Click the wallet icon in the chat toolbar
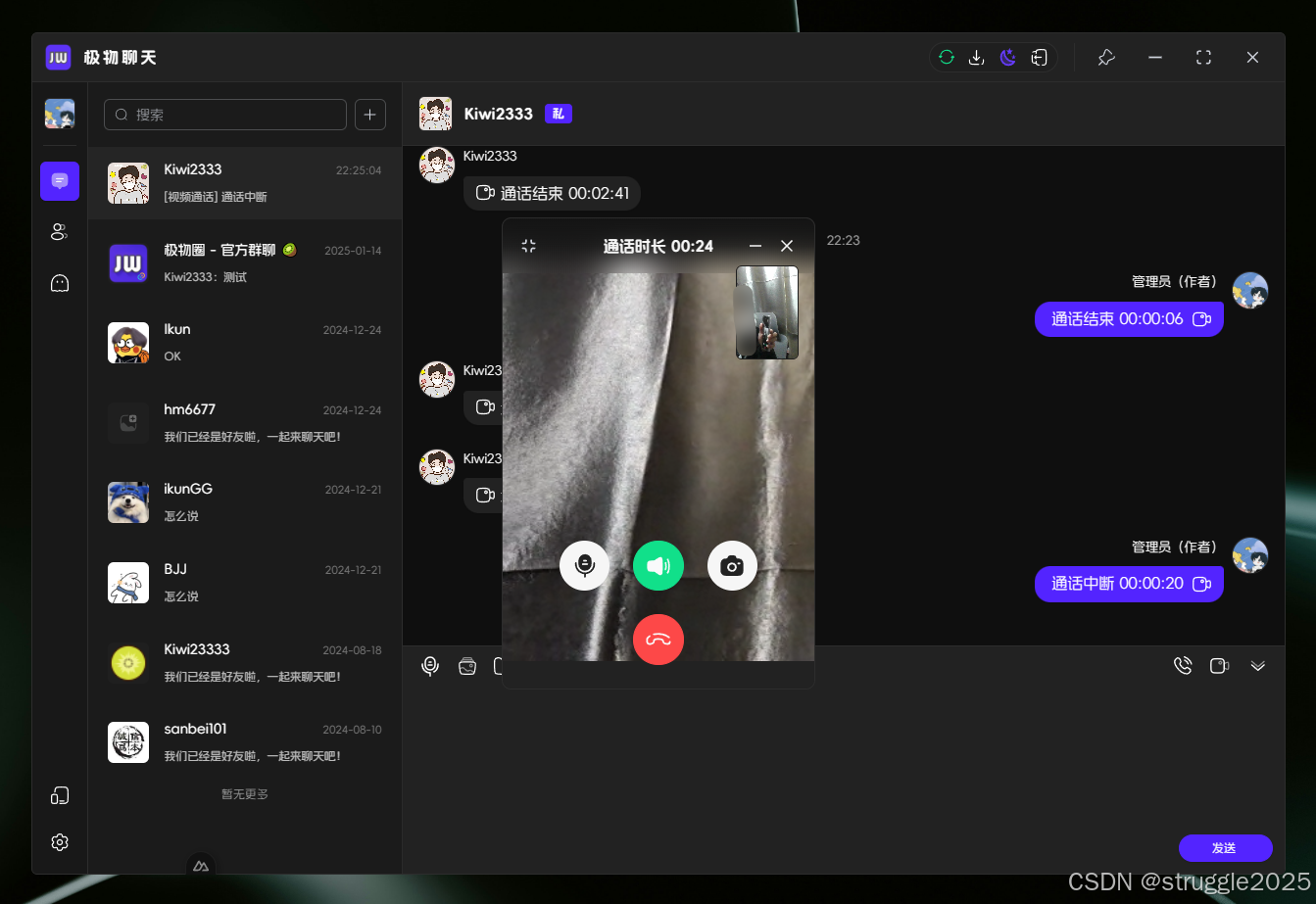Viewport: 1316px width, 904px height. (x=467, y=666)
